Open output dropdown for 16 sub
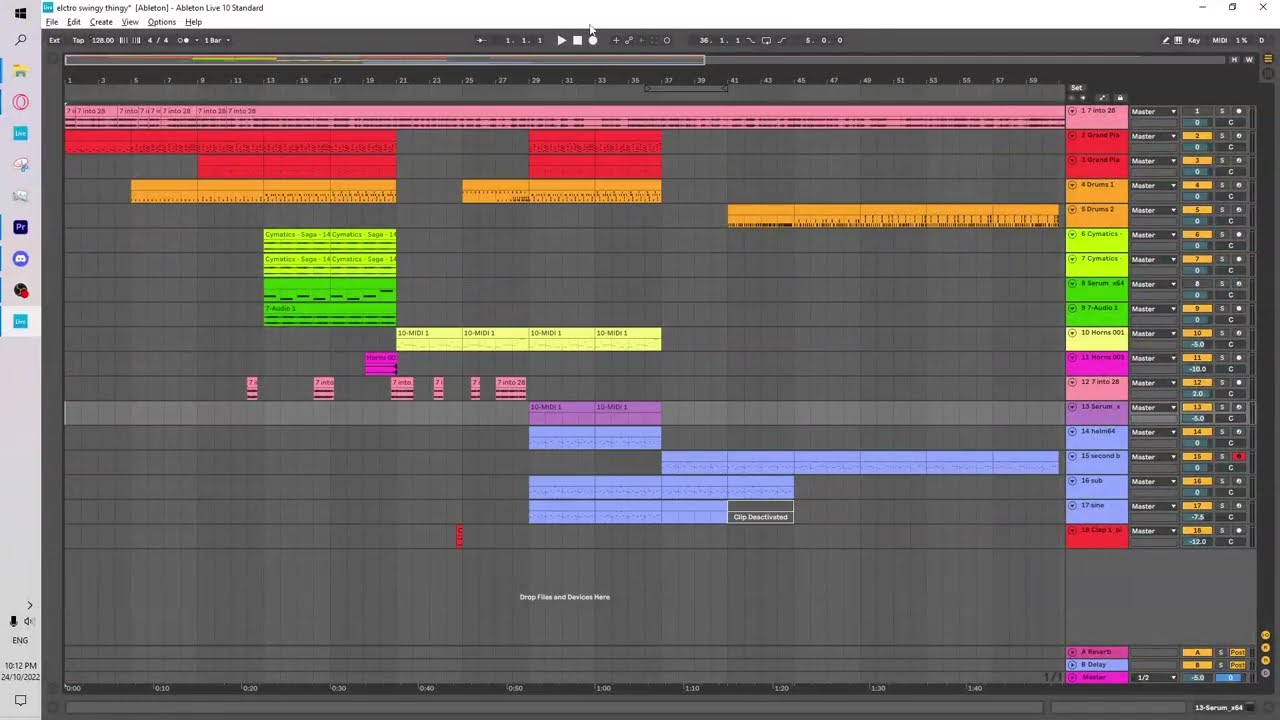Image resolution: width=1280 pixels, height=720 pixels. point(1154,481)
